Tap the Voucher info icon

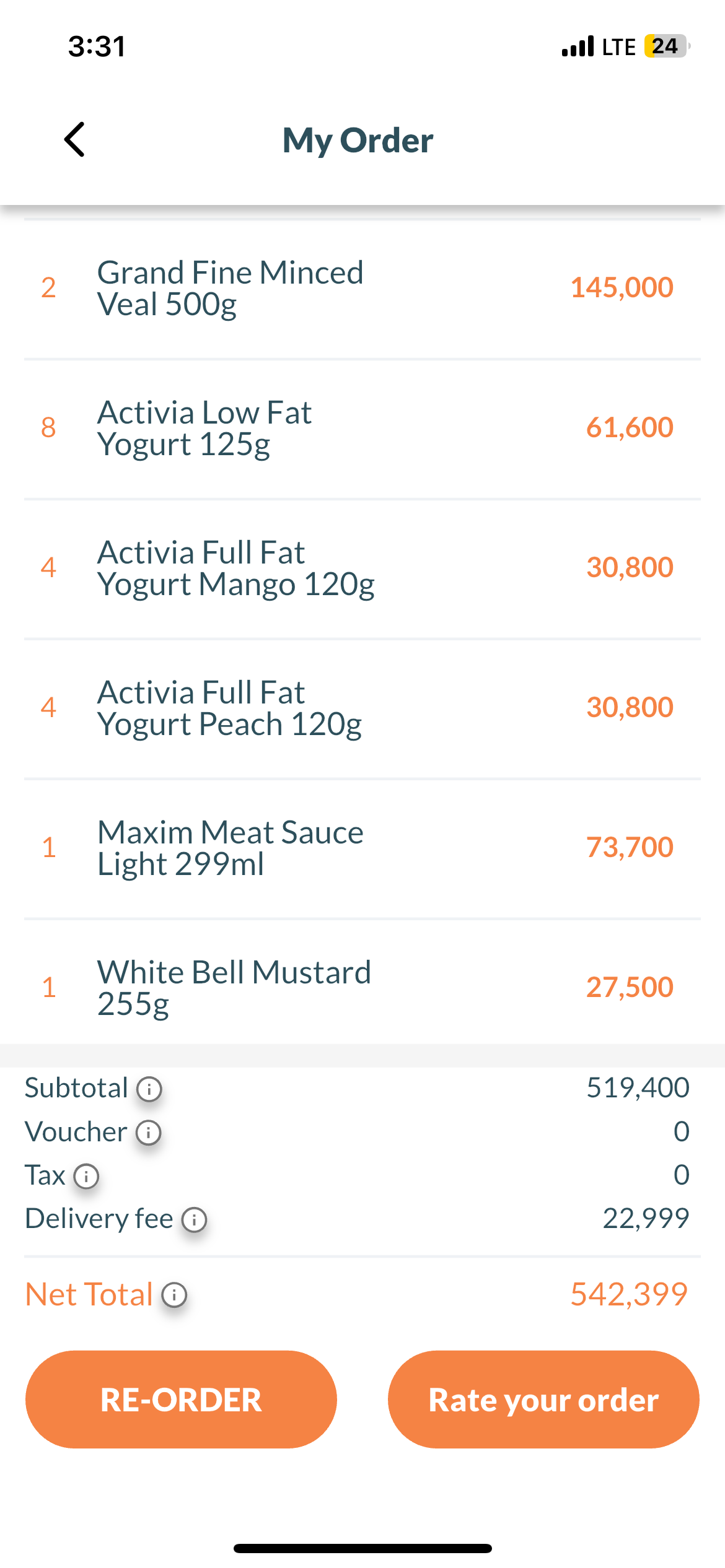coord(149,1132)
